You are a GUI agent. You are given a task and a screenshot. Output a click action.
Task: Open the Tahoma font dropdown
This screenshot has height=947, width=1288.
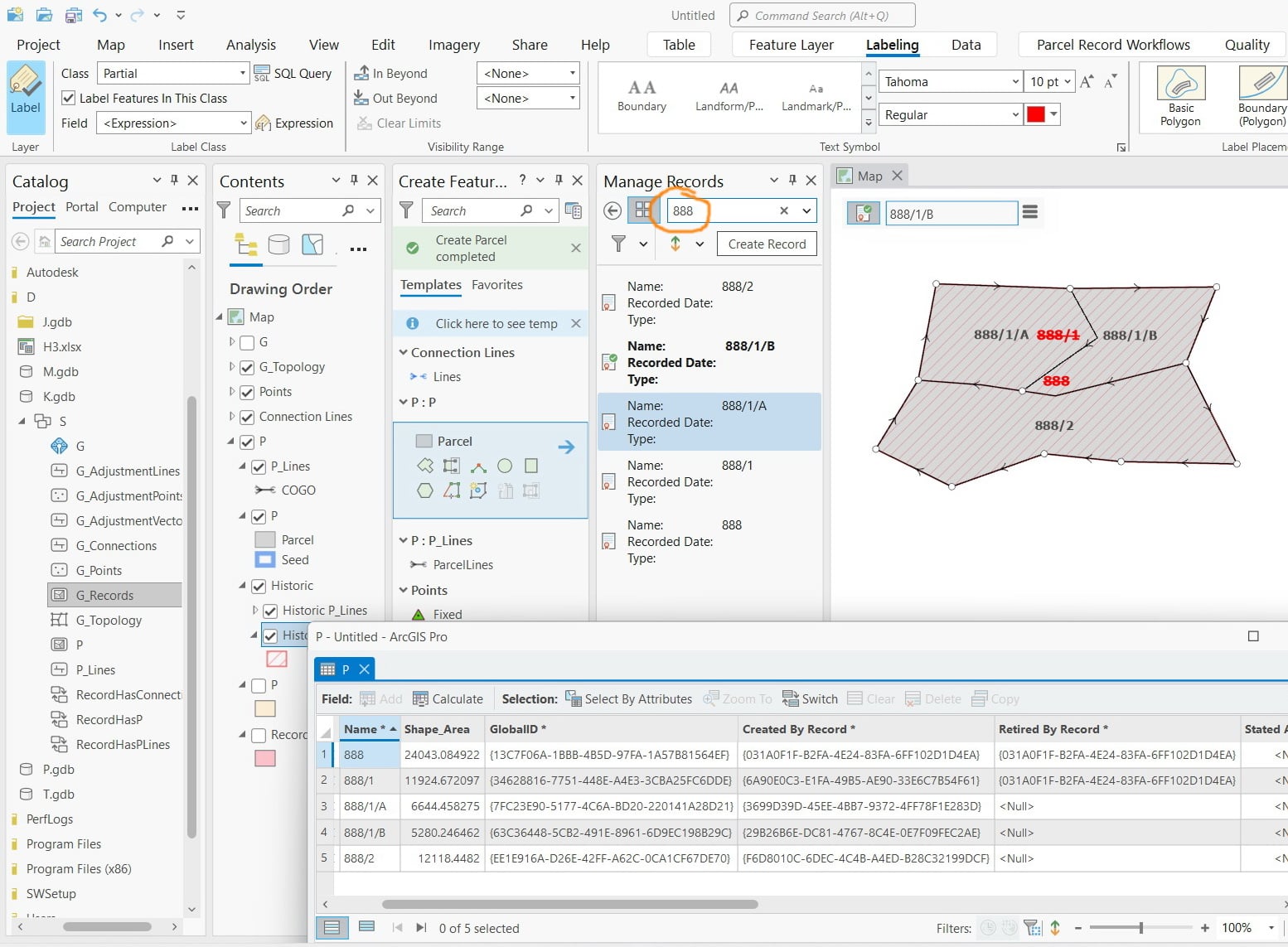click(x=950, y=82)
